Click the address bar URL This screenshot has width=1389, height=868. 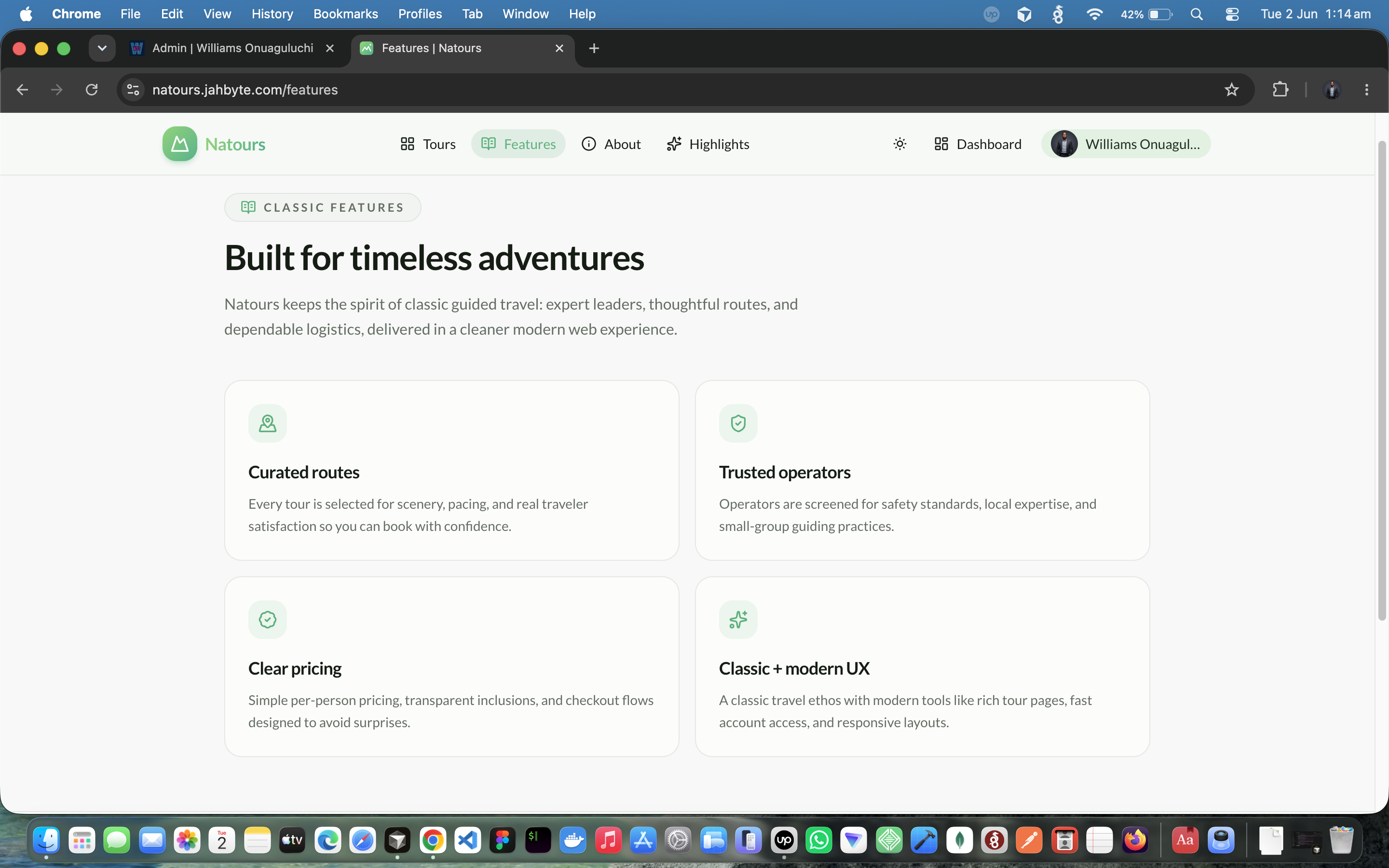(245, 90)
